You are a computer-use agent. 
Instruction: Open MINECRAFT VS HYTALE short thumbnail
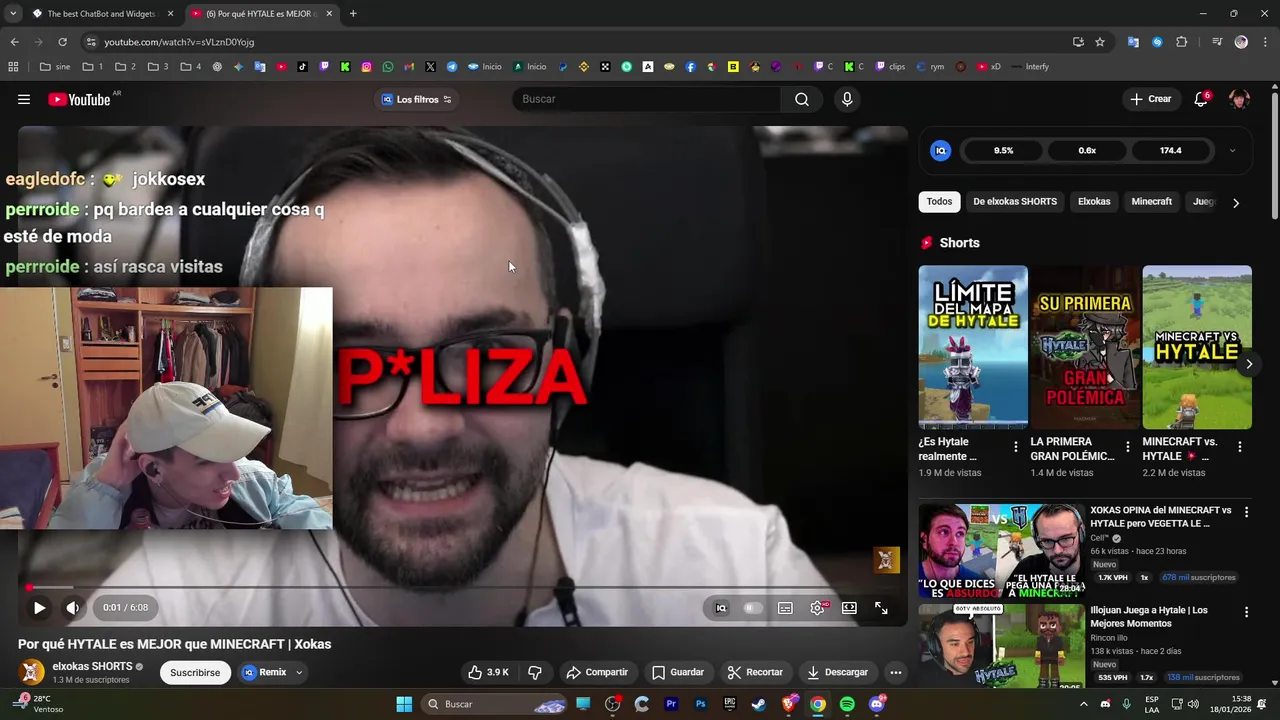point(1197,347)
